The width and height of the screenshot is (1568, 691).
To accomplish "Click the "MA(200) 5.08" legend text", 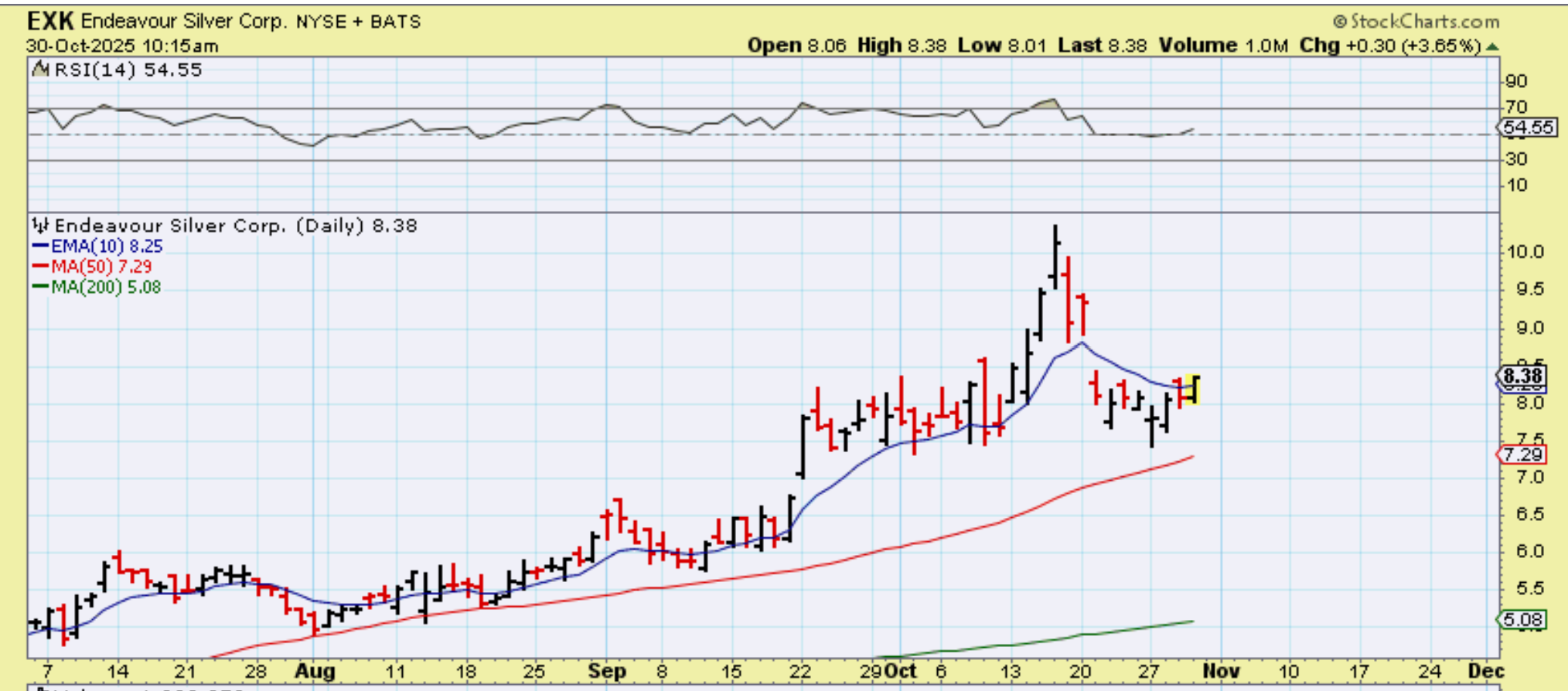I will (106, 288).
